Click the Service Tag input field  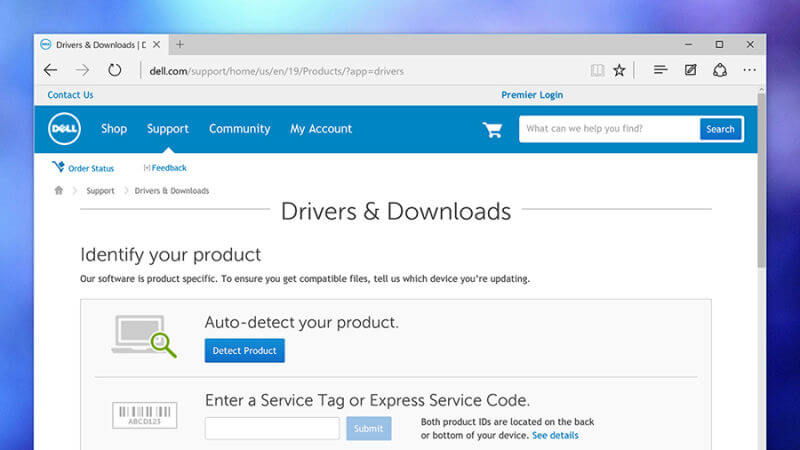tap(272, 428)
